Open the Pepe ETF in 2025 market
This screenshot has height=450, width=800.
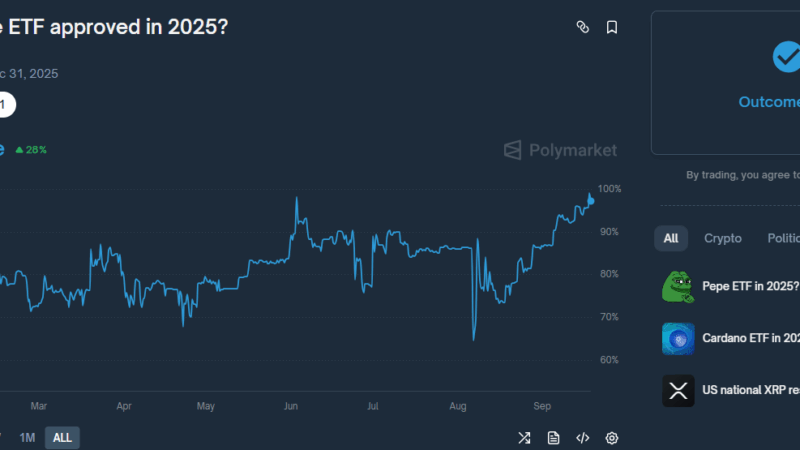[x=750, y=286]
